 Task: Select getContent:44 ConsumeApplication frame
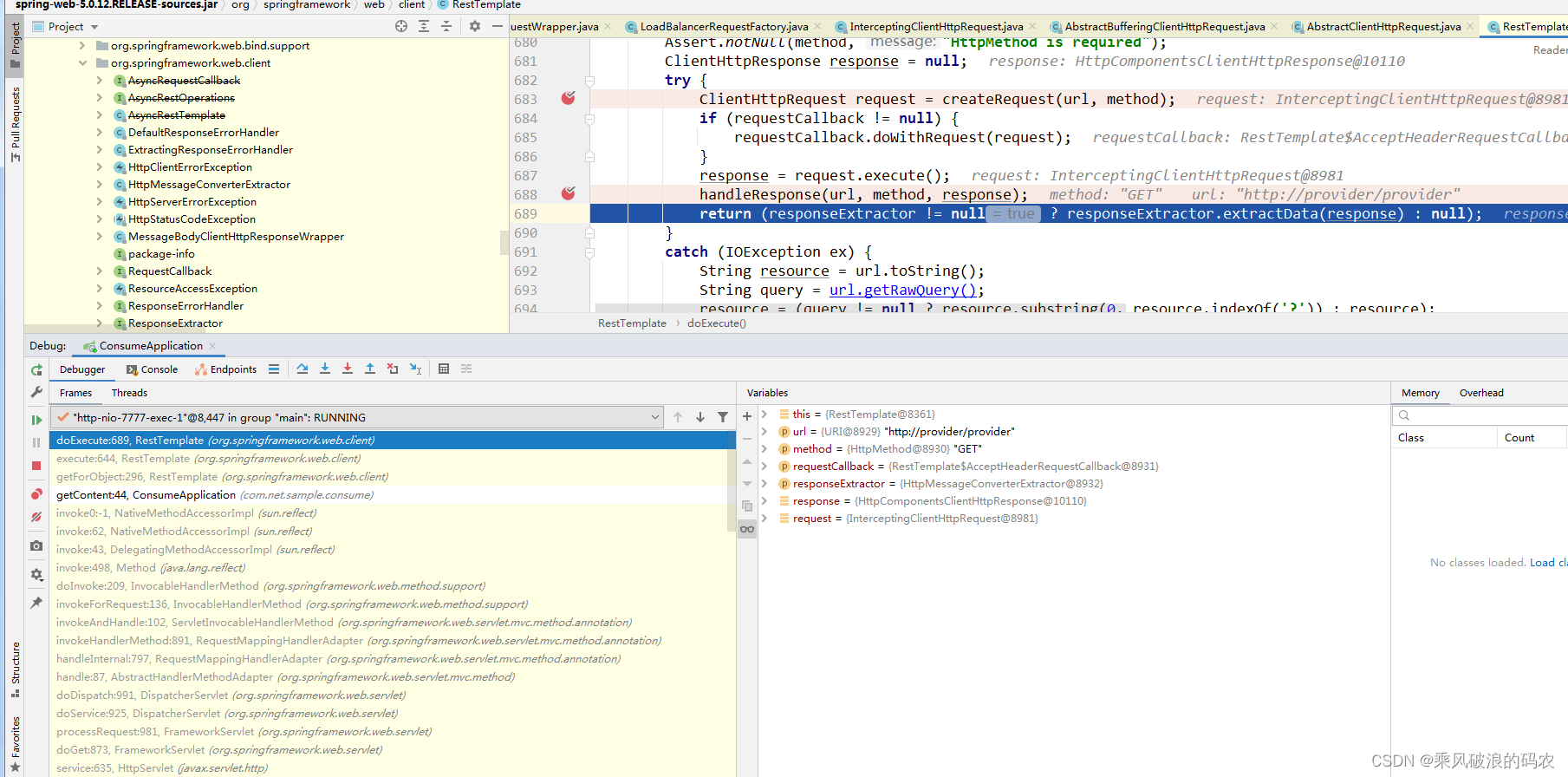click(393, 495)
